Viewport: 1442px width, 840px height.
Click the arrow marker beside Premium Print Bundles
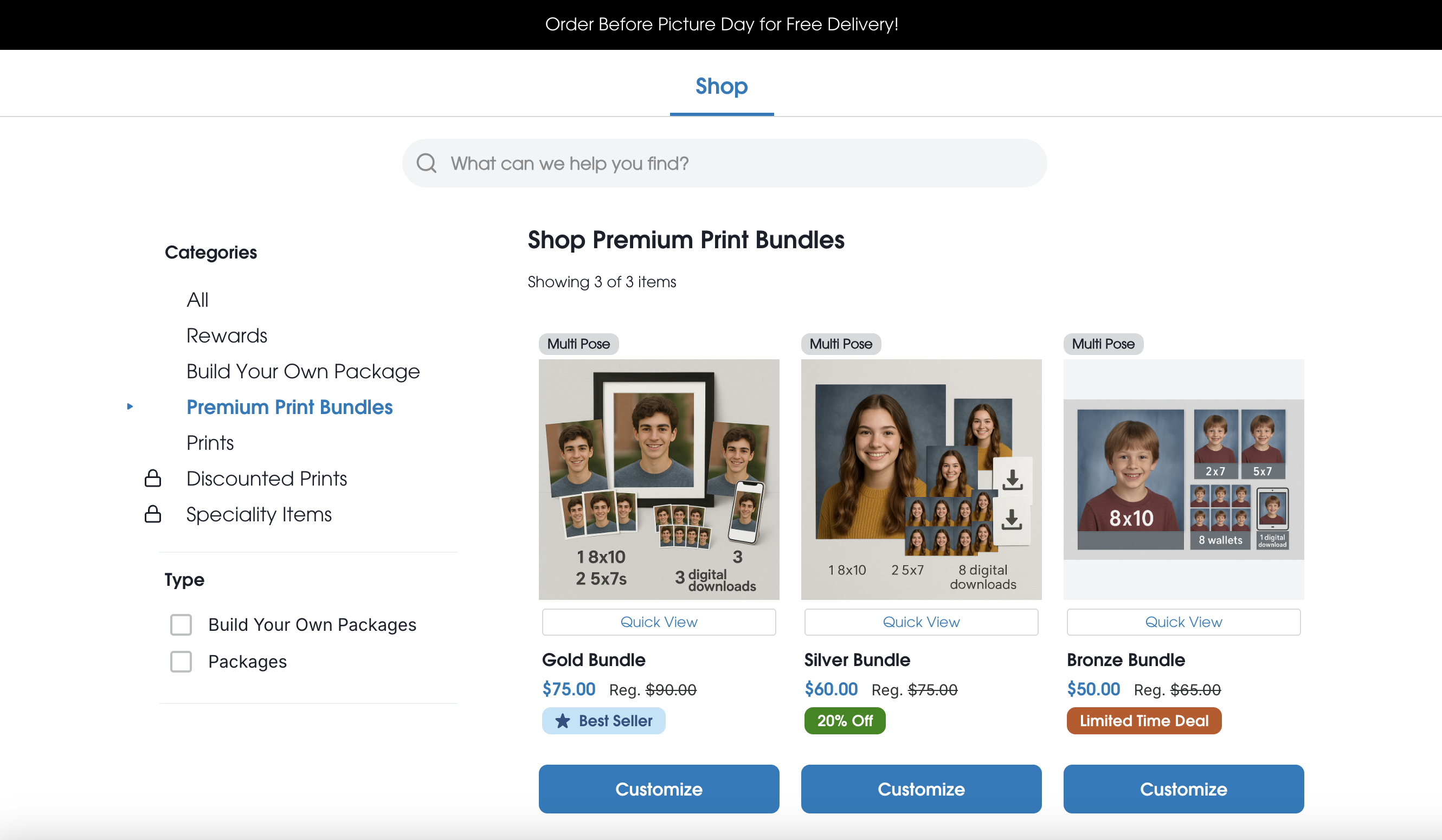tap(131, 407)
